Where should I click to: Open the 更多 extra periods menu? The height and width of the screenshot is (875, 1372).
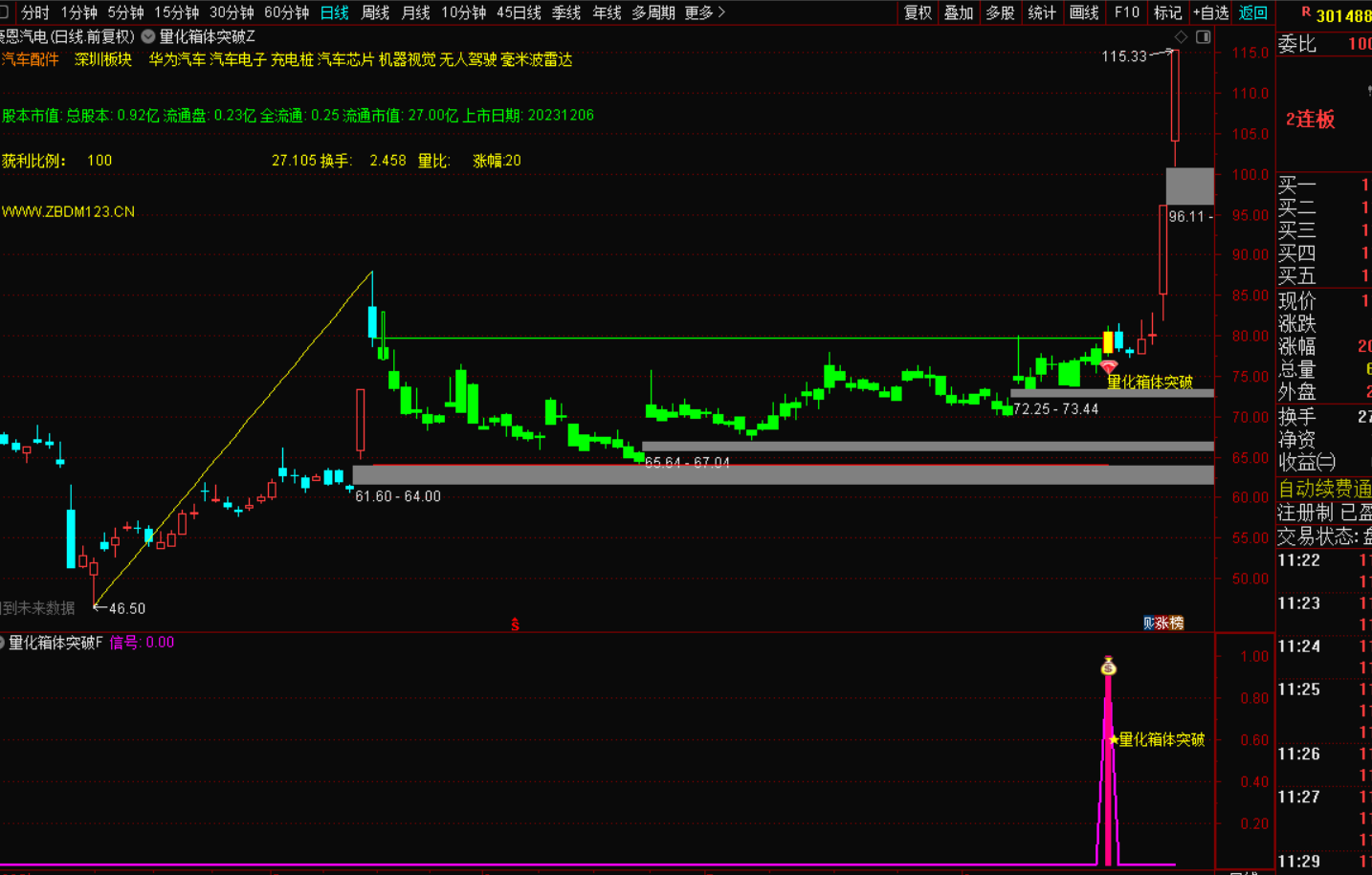700,12
